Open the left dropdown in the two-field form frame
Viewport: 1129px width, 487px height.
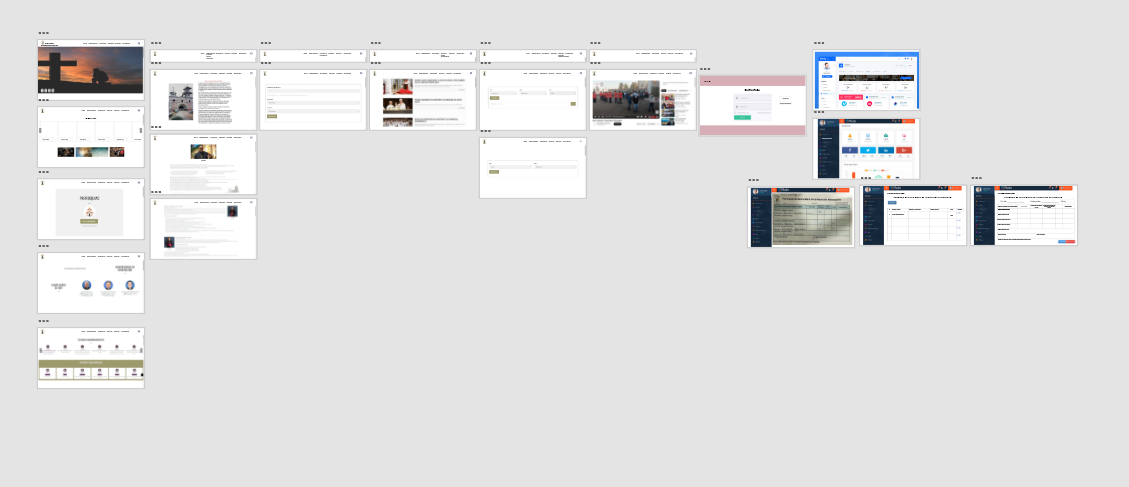510,166
